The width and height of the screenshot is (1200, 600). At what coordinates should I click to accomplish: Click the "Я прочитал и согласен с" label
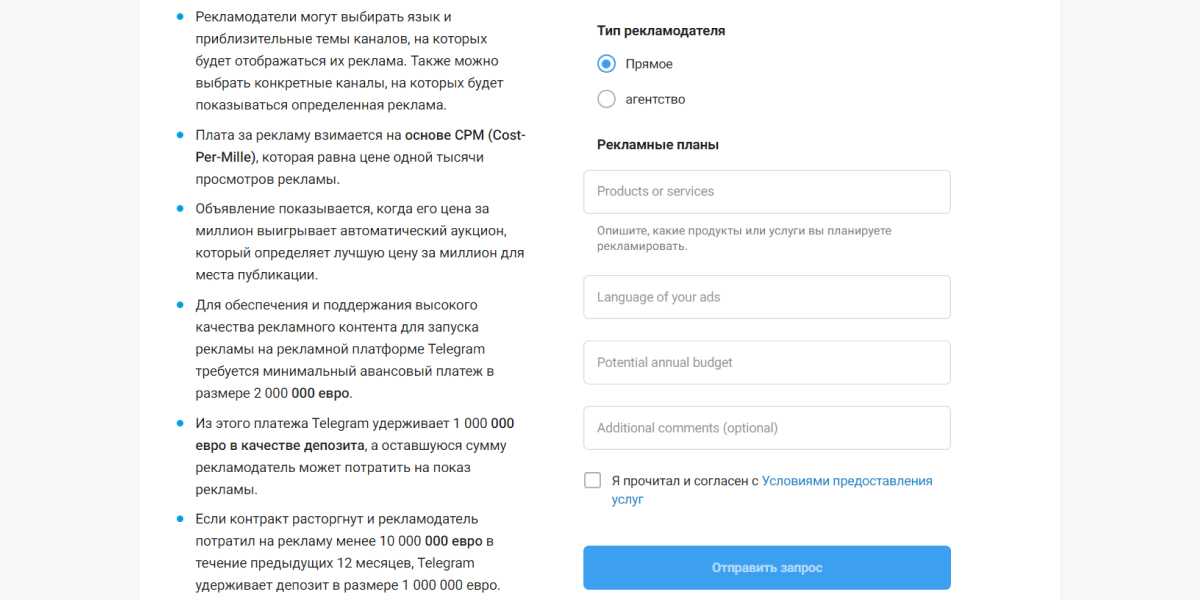[685, 481]
